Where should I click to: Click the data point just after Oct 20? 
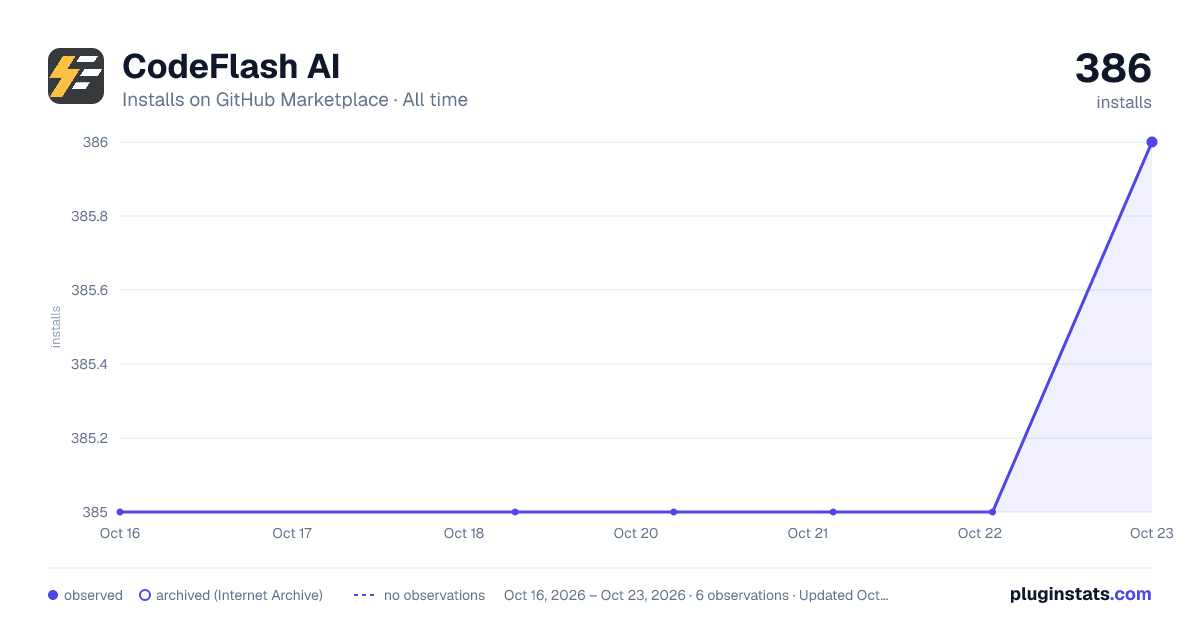click(x=674, y=512)
